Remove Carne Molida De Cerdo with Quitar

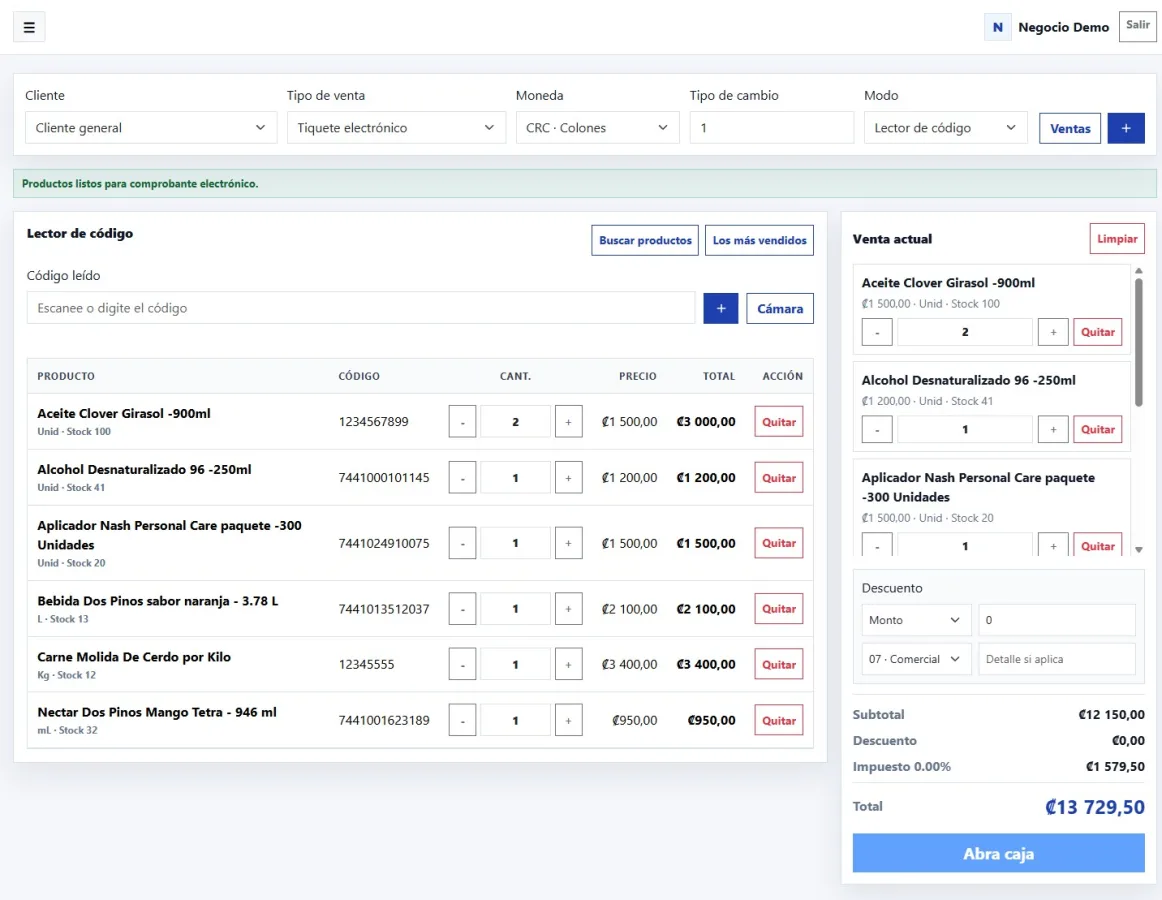[x=779, y=664]
